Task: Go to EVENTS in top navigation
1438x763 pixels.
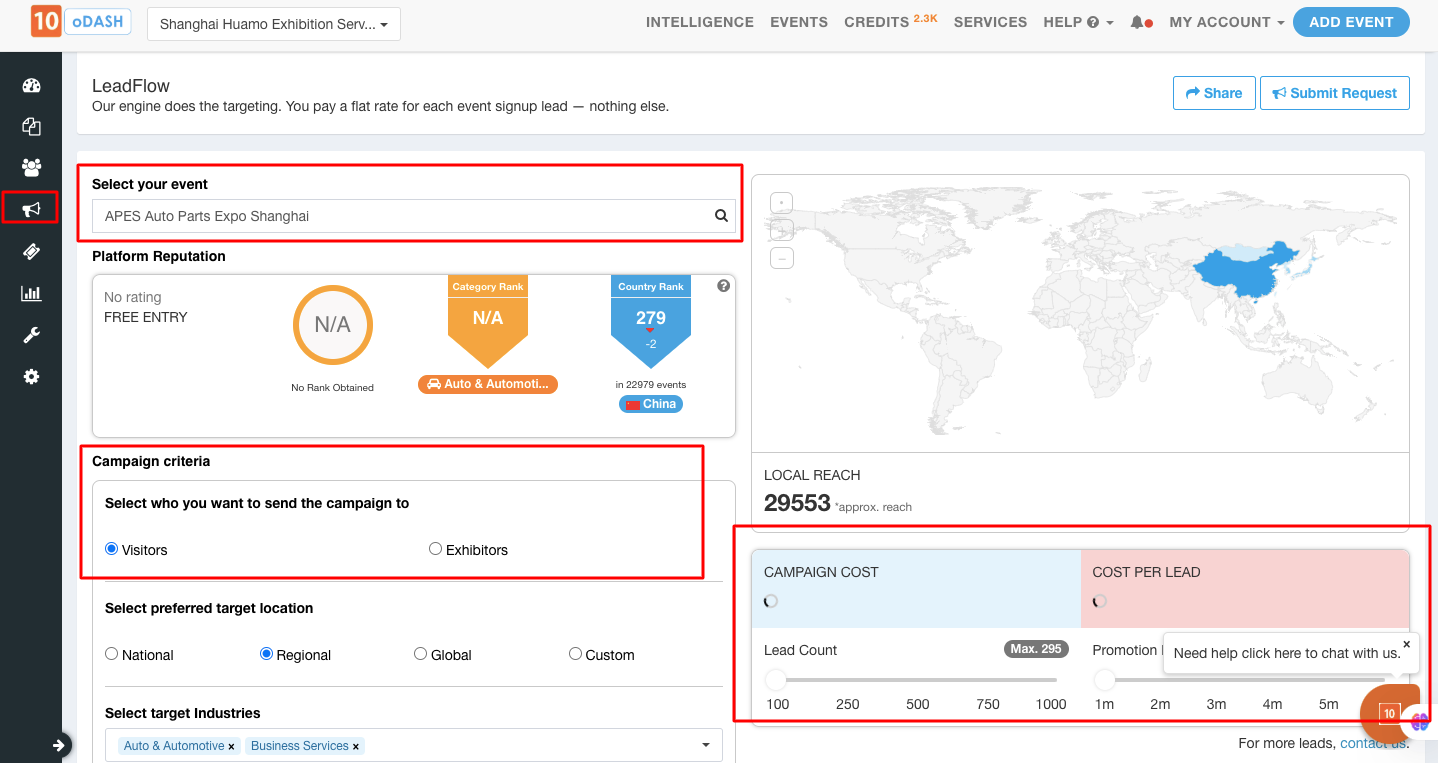Action: 799,22
